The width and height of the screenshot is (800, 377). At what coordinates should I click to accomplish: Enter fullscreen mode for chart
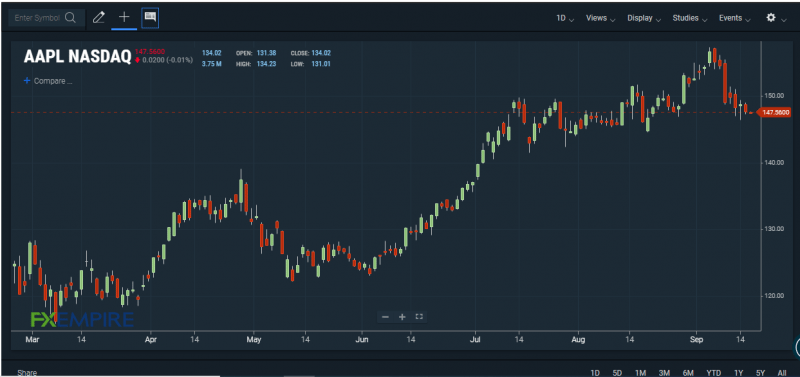419,317
